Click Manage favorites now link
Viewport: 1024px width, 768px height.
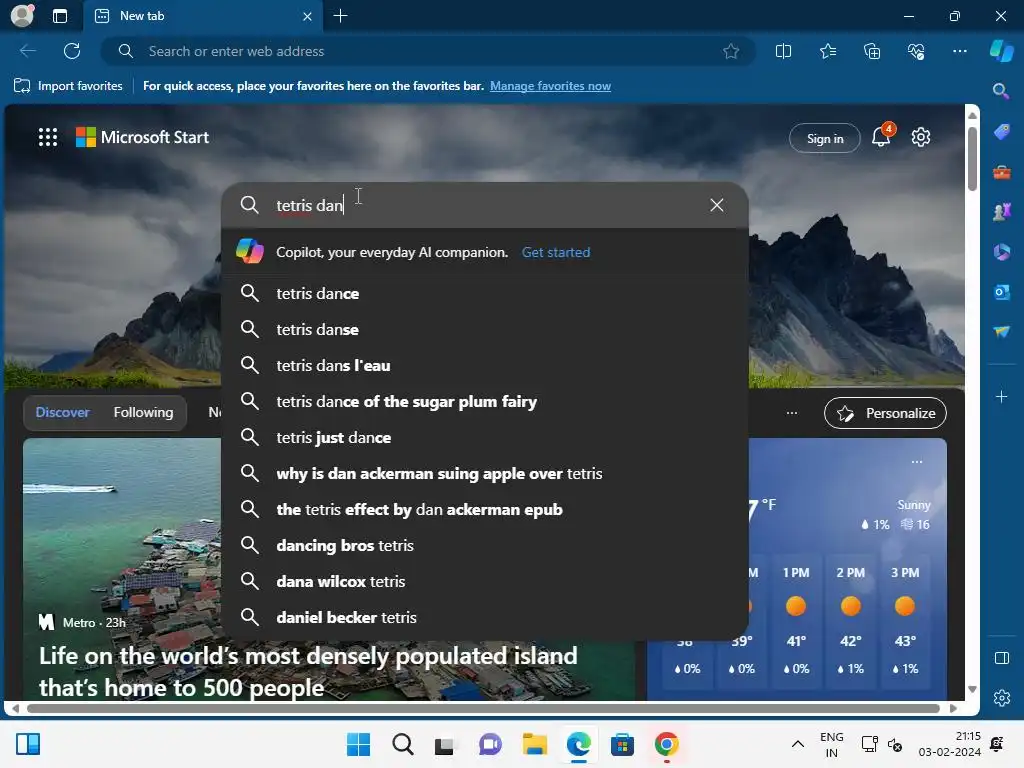[550, 86]
